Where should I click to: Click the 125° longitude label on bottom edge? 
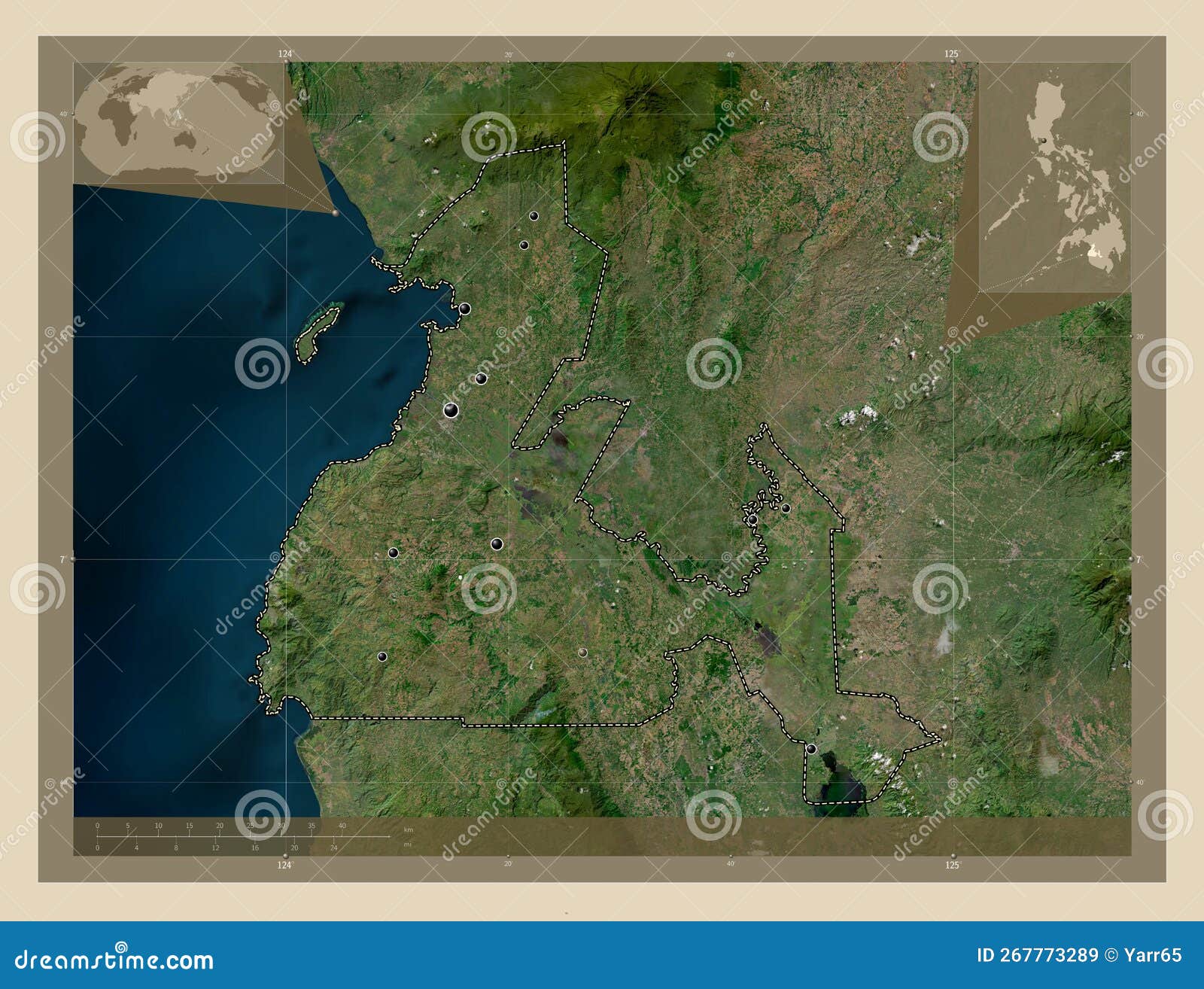pos(952,865)
